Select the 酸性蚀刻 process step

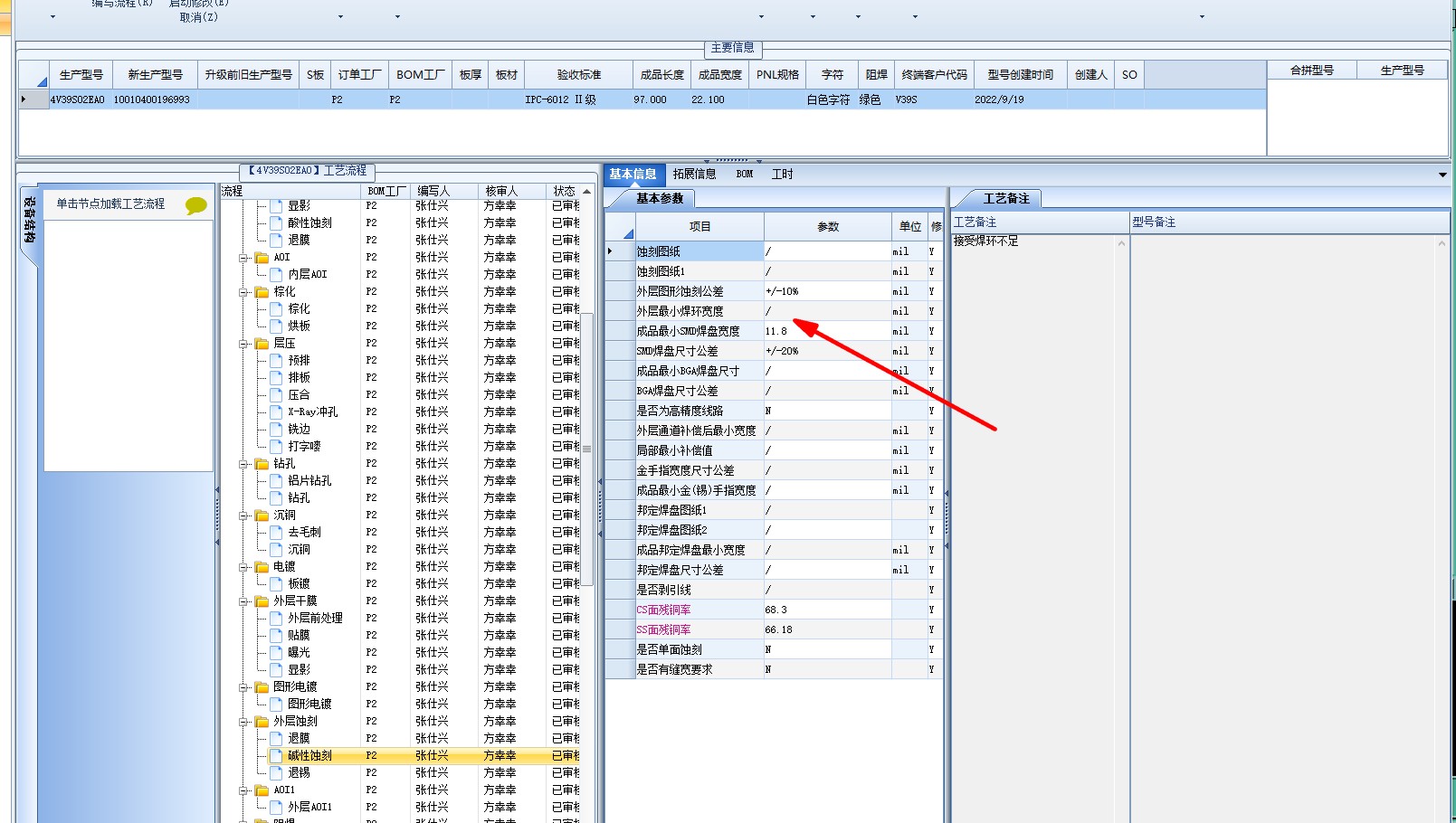point(309,223)
